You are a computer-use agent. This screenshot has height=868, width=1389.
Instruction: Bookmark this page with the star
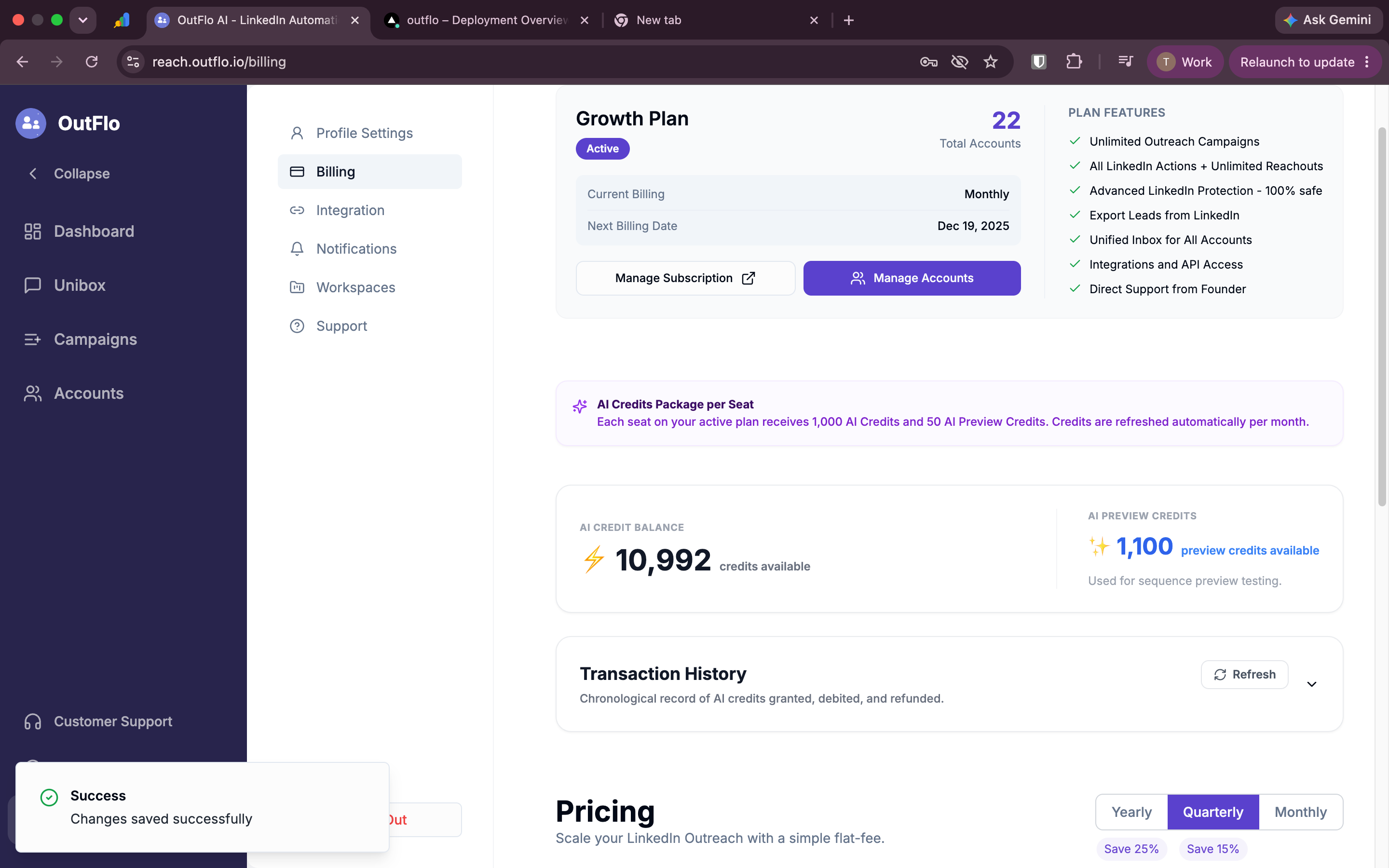point(991,62)
